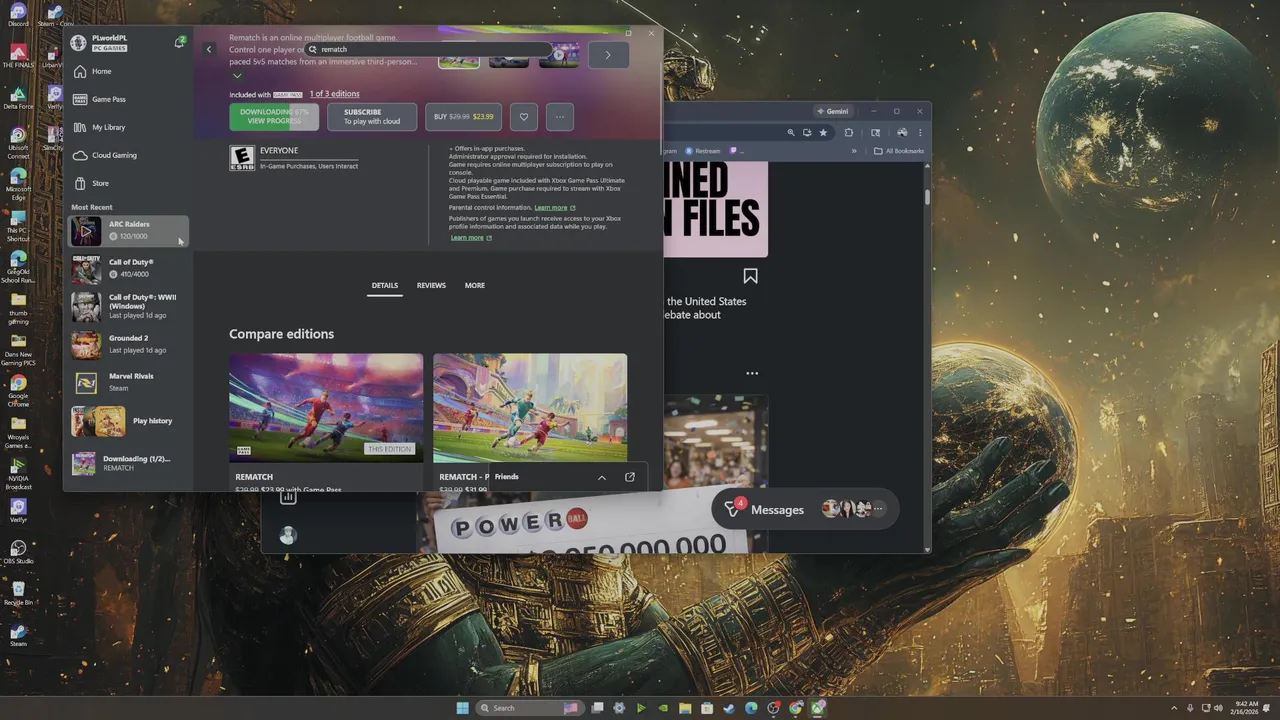Screen dimensions: 1280x720
Task: Open Play history in sidebar
Action: pos(128,422)
